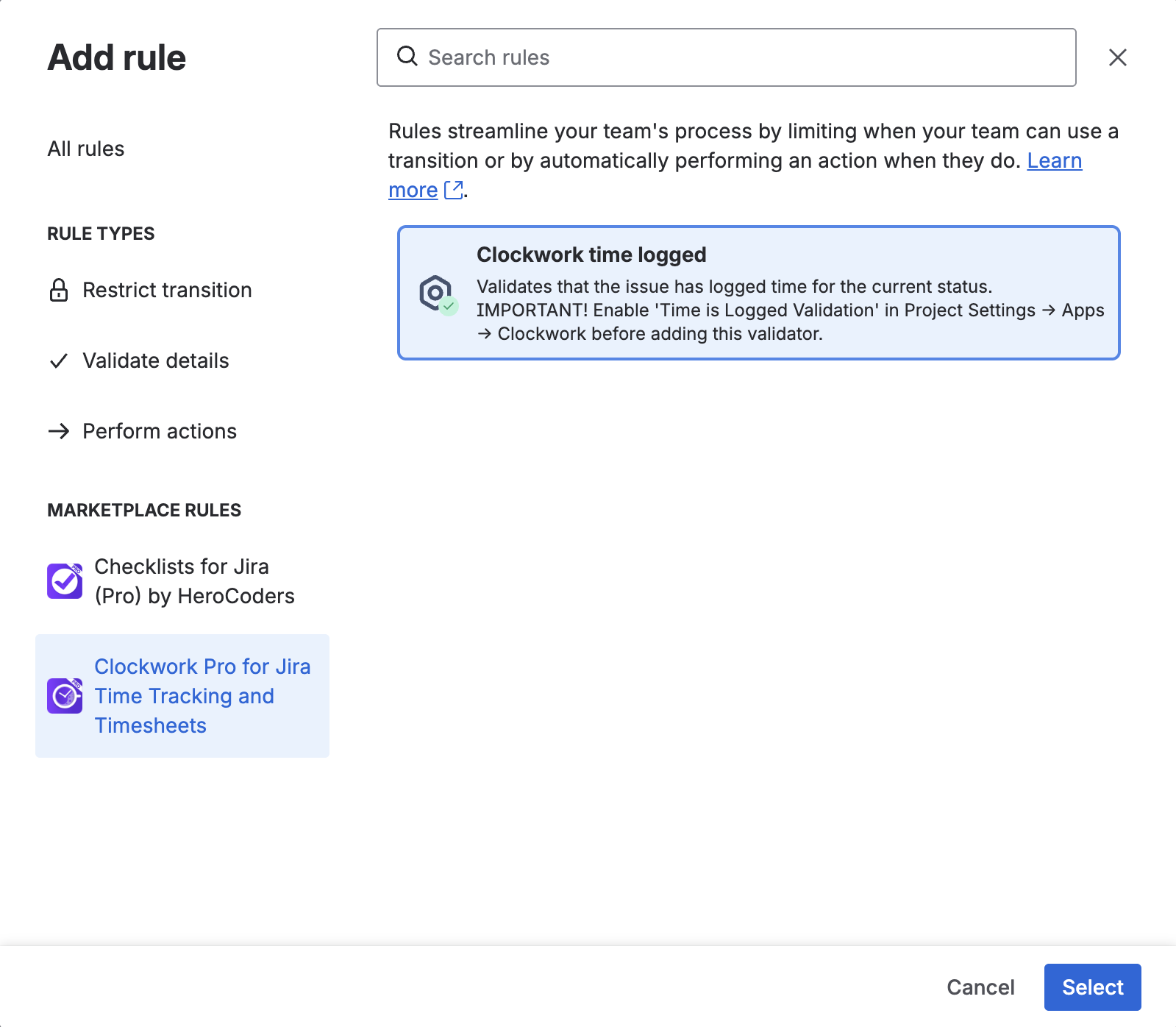Select Checklists for Jira (Pro) by HeroCoders
1176x1027 pixels.
[x=182, y=581]
